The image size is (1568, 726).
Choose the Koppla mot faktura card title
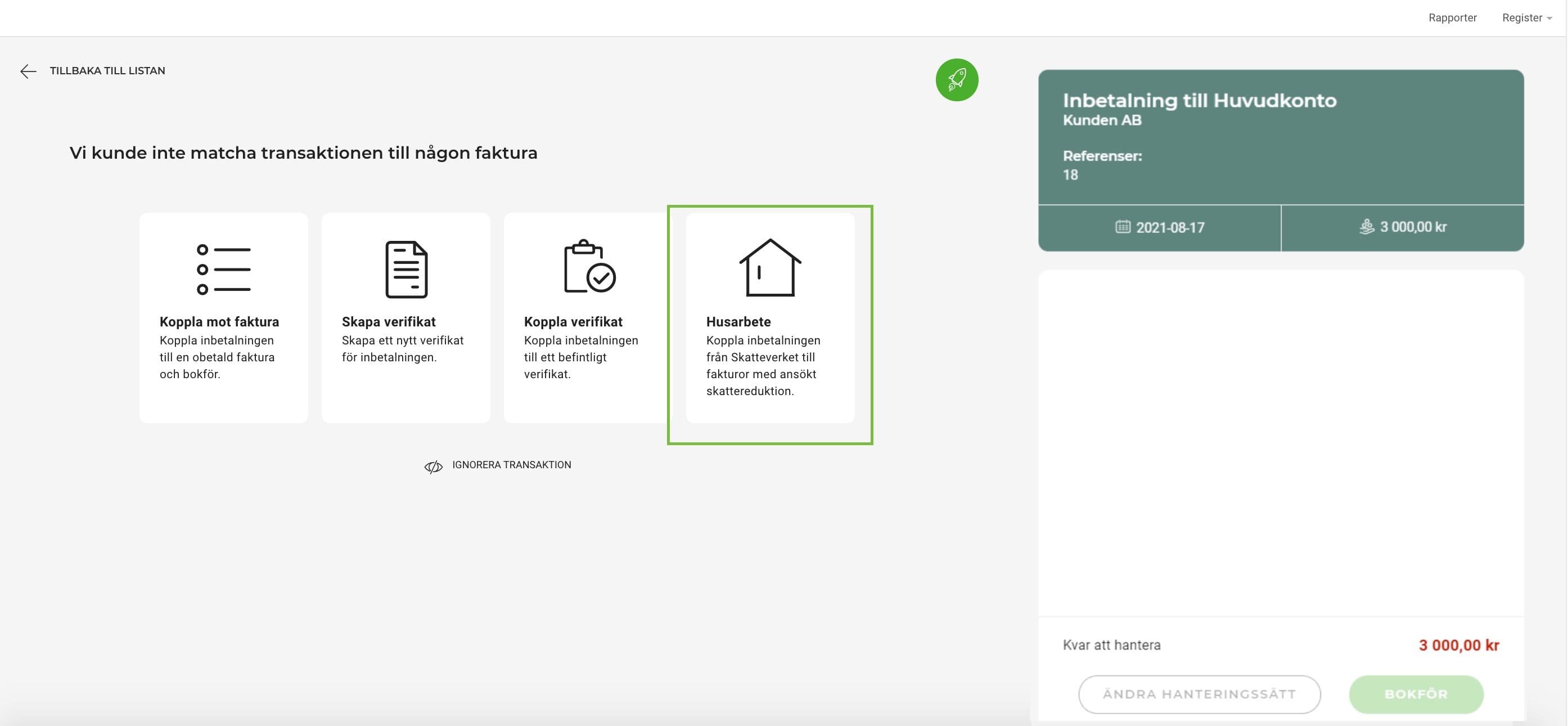click(x=219, y=321)
